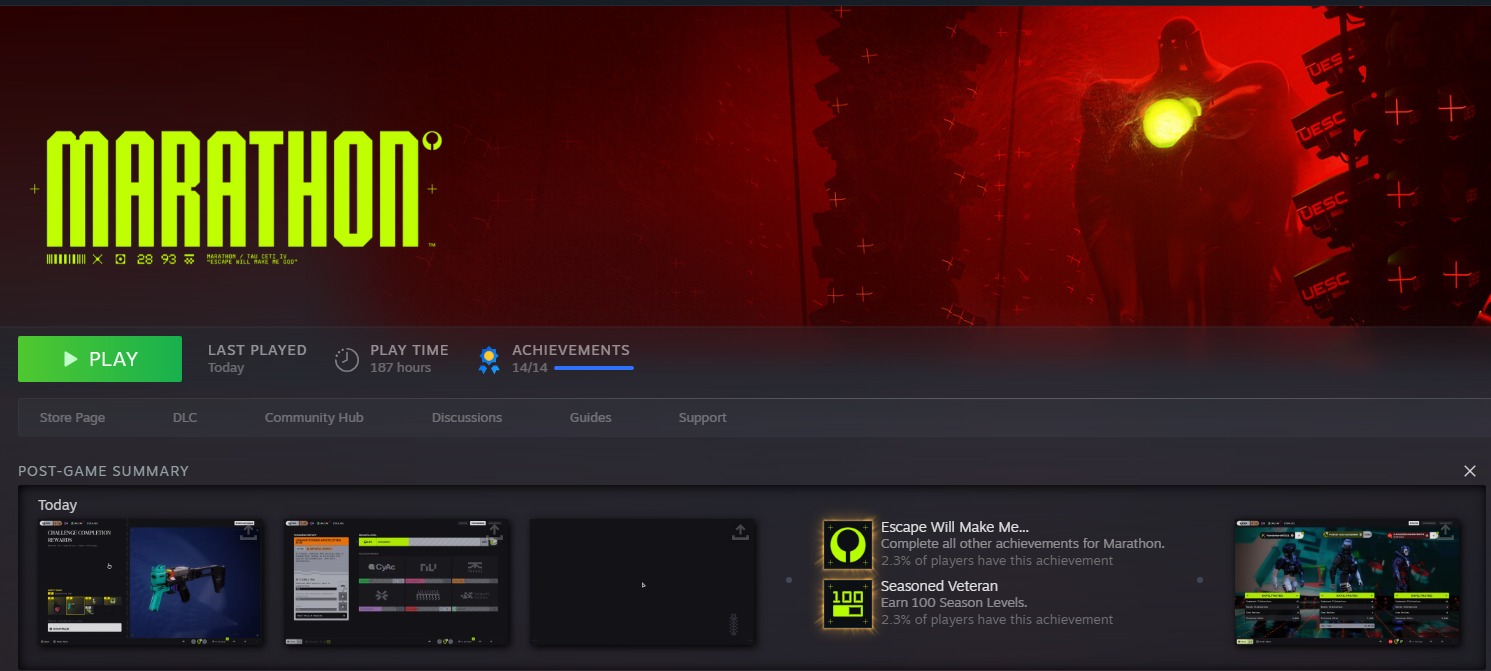Select the 'Seasoned Veteran' achievement title
Screen dimensions: 1491x671
pyautogui.click(x=939, y=586)
